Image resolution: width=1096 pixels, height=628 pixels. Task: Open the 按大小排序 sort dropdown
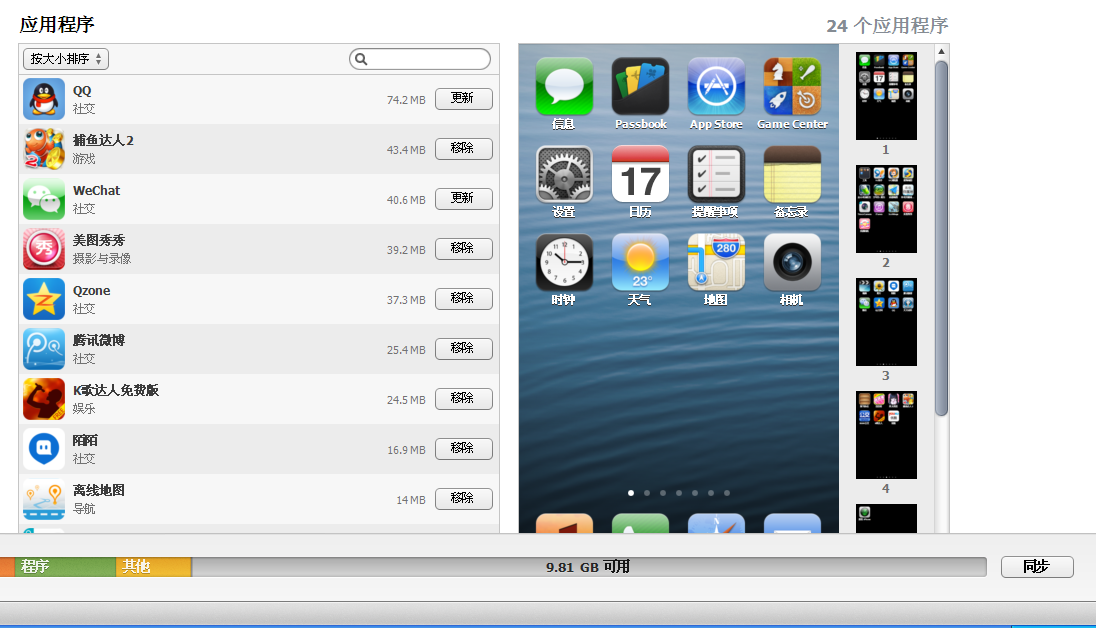point(66,59)
